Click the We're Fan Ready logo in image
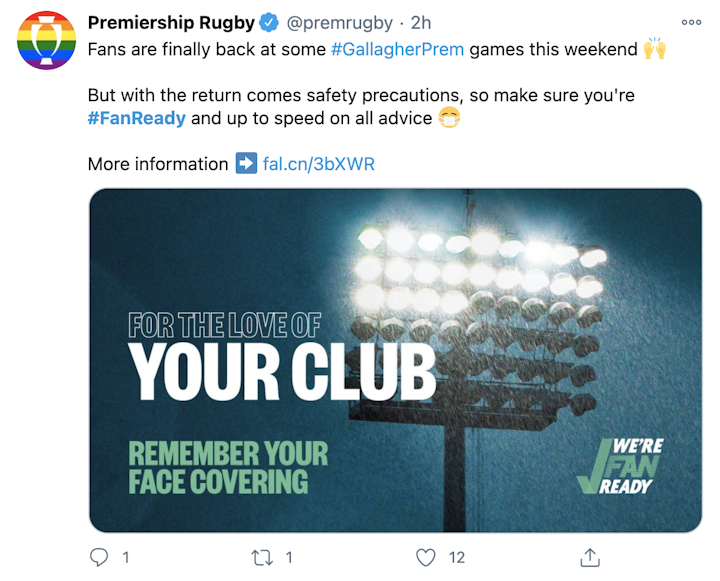This screenshot has width=720, height=581. click(x=620, y=464)
